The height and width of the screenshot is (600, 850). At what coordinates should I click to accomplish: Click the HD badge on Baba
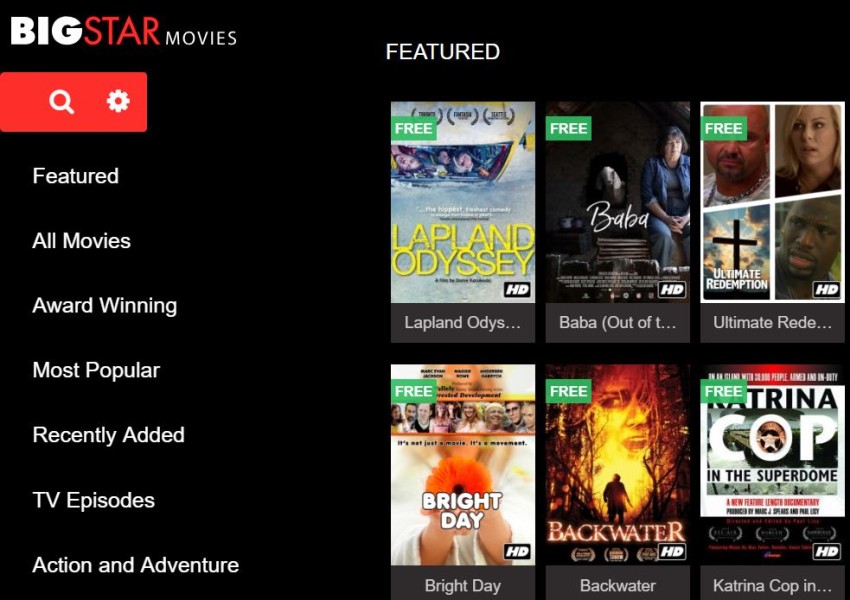(672, 289)
